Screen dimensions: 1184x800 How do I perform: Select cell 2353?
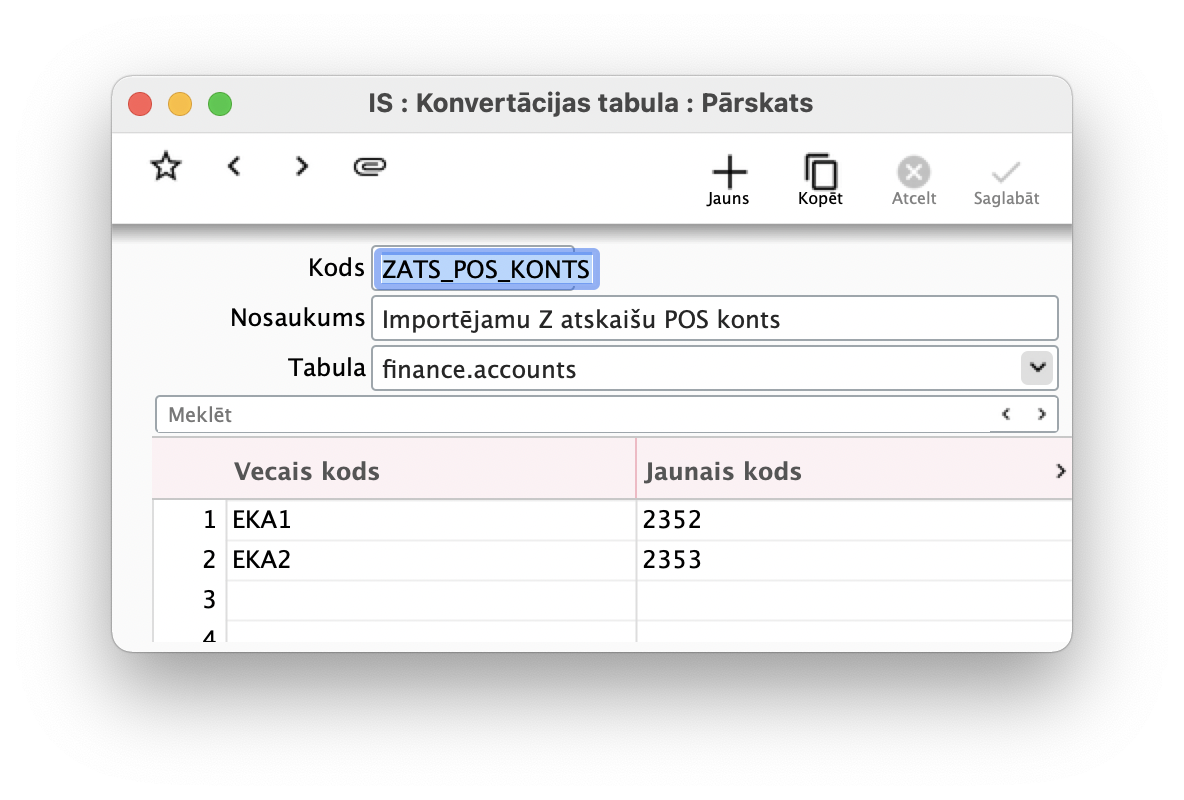click(854, 560)
